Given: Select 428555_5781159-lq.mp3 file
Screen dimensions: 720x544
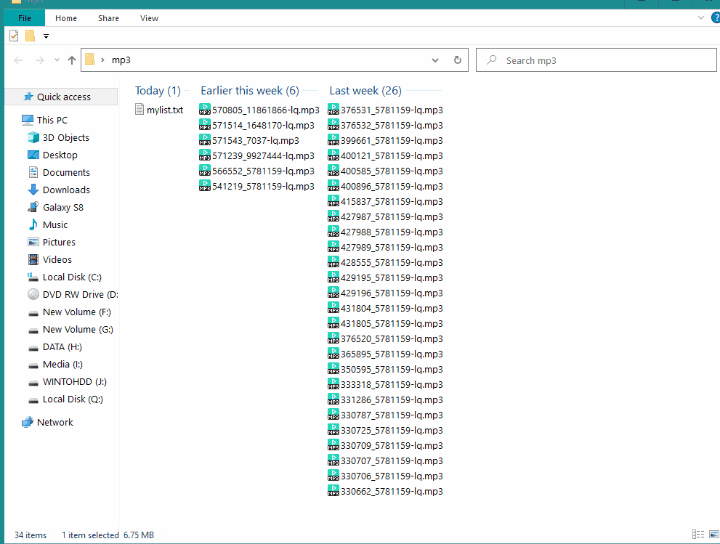Looking at the screenshot, I should [x=385, y=263].
